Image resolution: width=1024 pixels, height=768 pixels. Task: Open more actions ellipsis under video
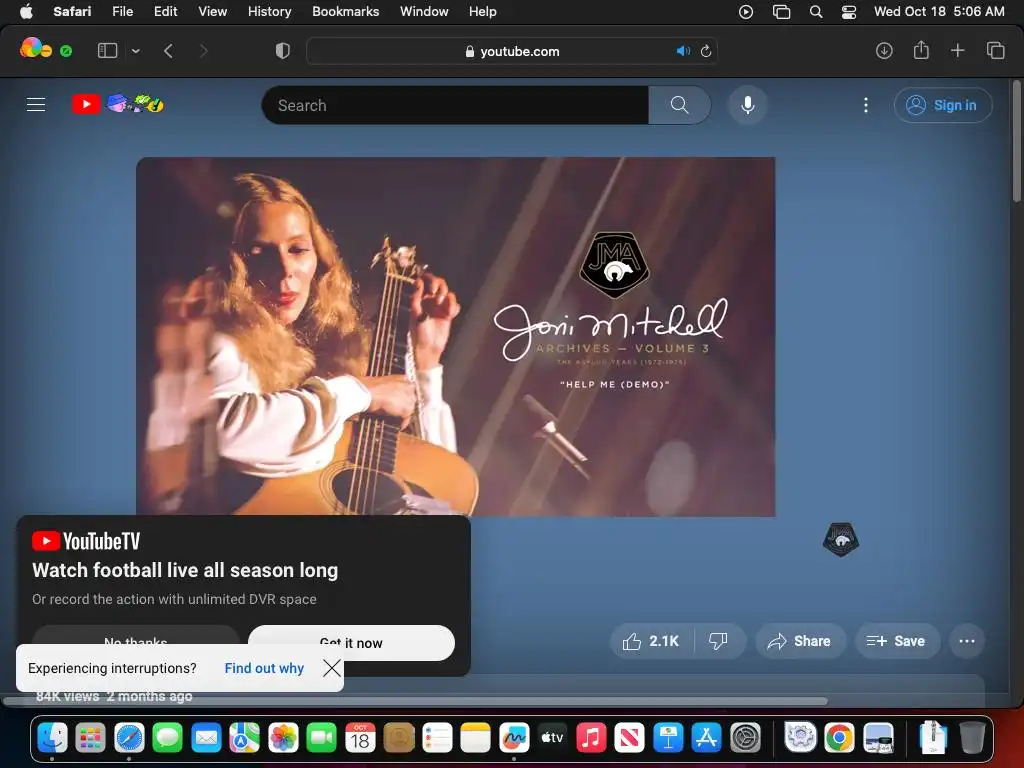(967, 641)
